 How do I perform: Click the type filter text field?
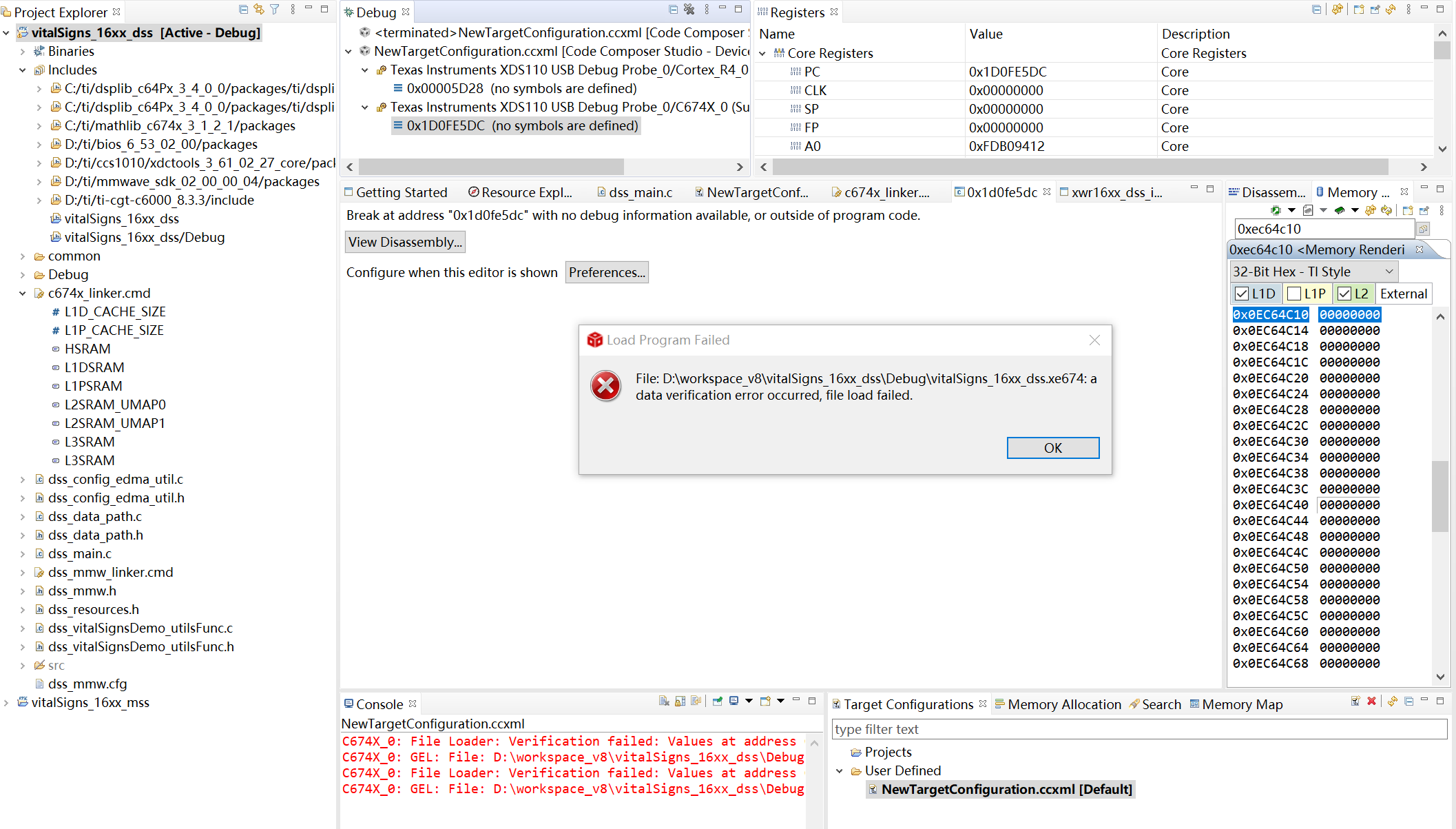(x=1139, y=729)
